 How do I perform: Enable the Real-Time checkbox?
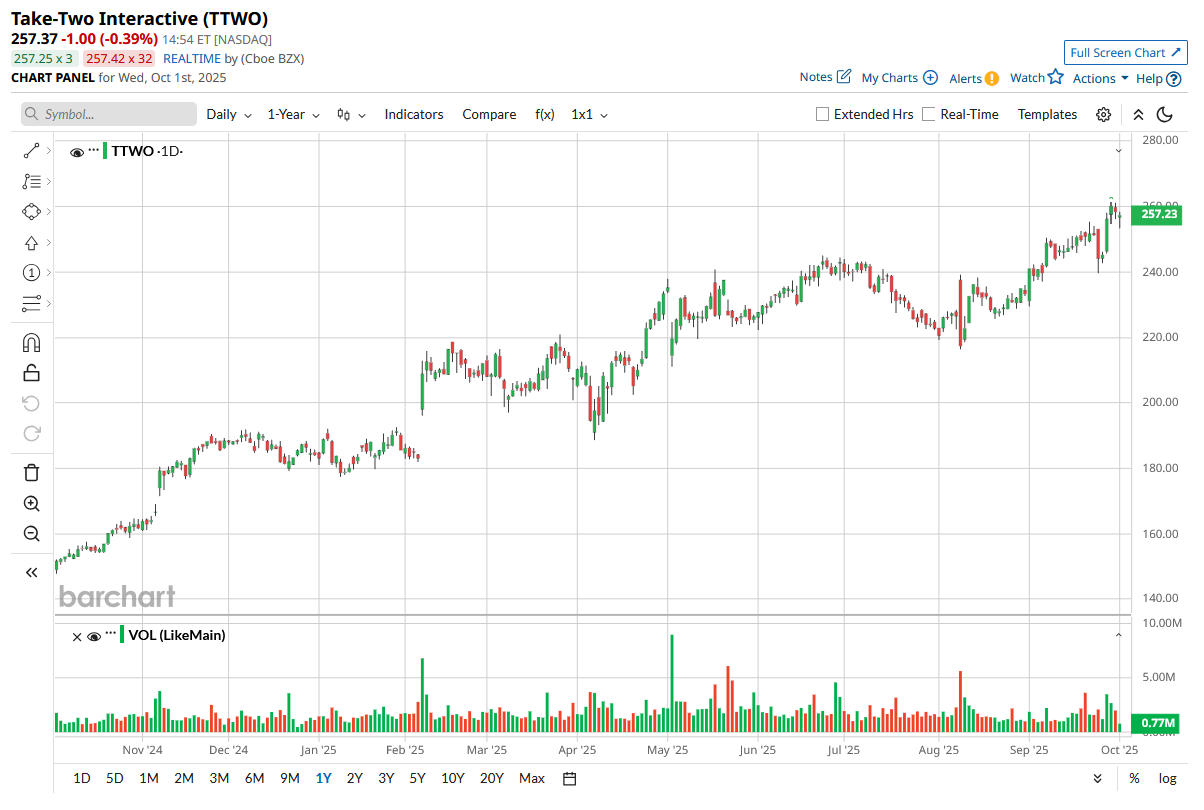click(929, 114)
